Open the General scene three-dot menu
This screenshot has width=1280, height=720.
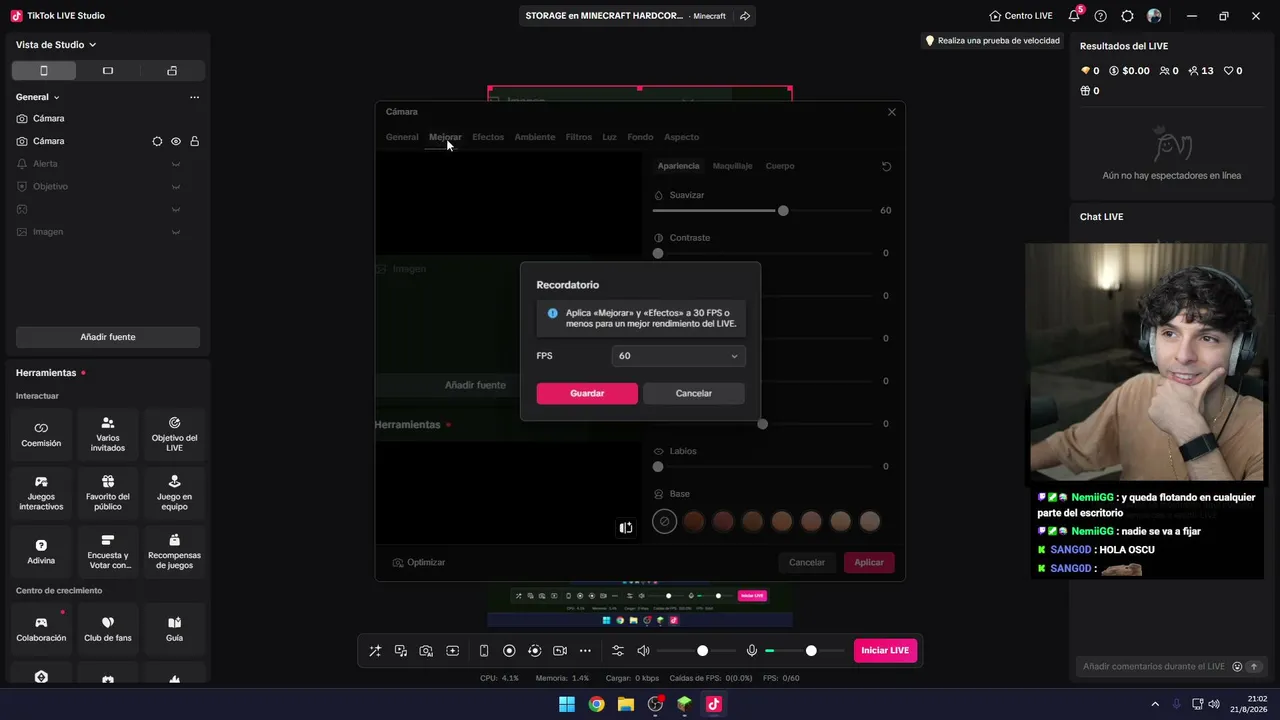tap(194, 97)
